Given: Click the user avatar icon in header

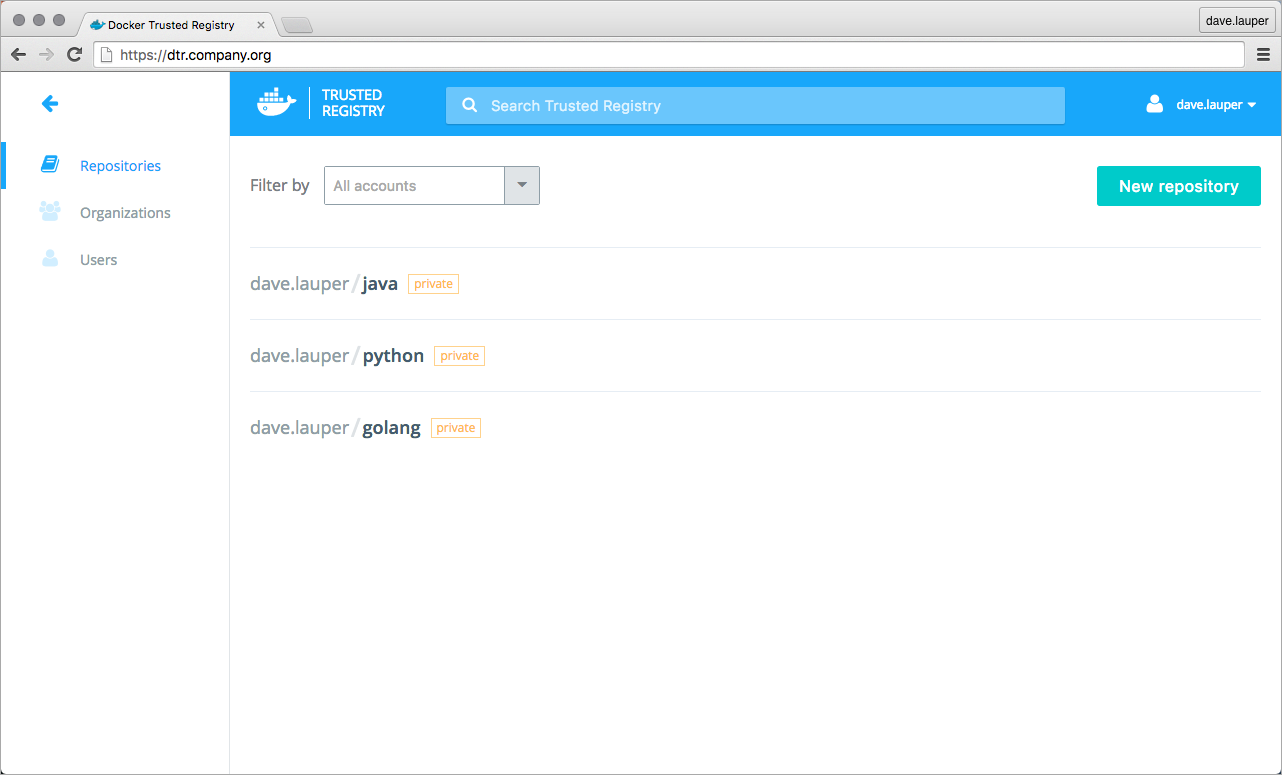Looking at the screenshot, I should click(x=1155, y=104).
